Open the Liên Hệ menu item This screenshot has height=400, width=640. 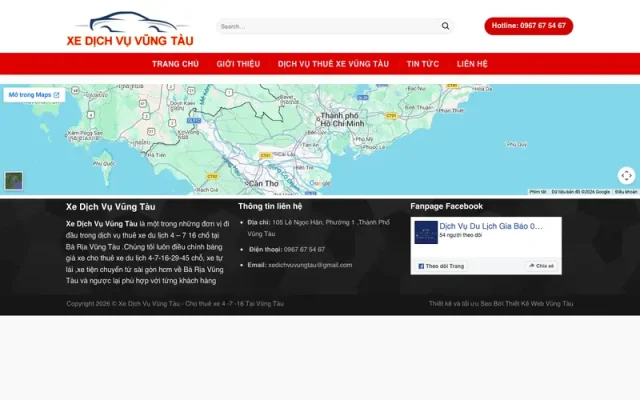tap(472, 64)
